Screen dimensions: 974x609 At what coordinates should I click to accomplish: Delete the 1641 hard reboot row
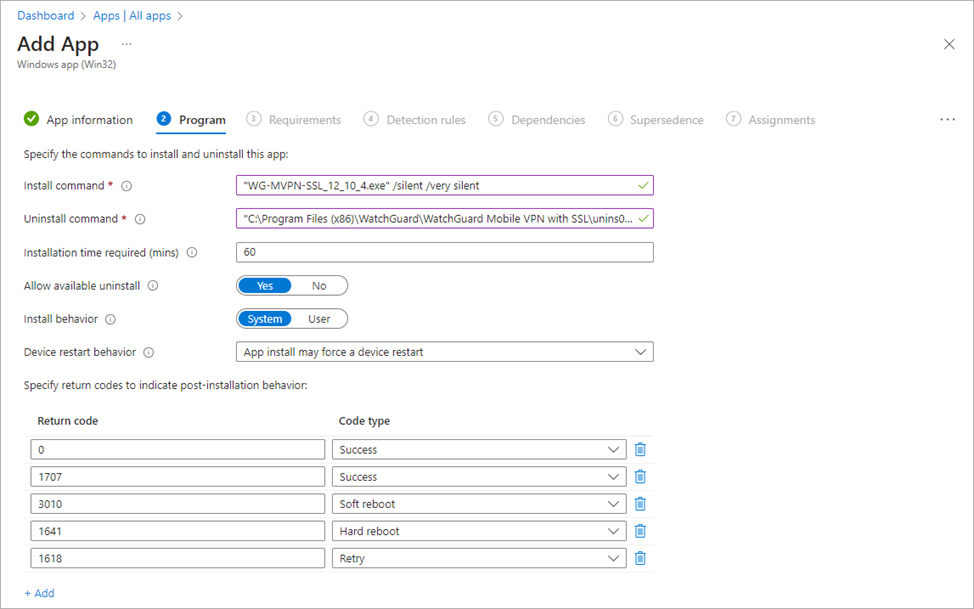[640, 531]
